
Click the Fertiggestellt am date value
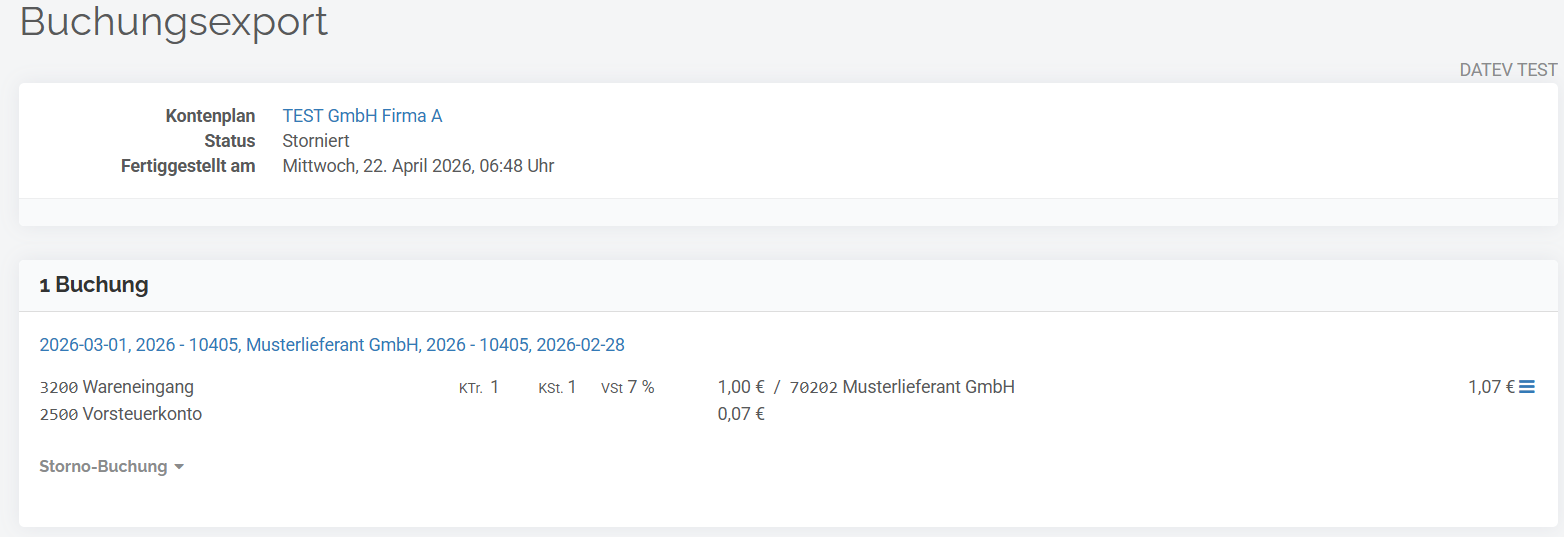coord(418,166)
